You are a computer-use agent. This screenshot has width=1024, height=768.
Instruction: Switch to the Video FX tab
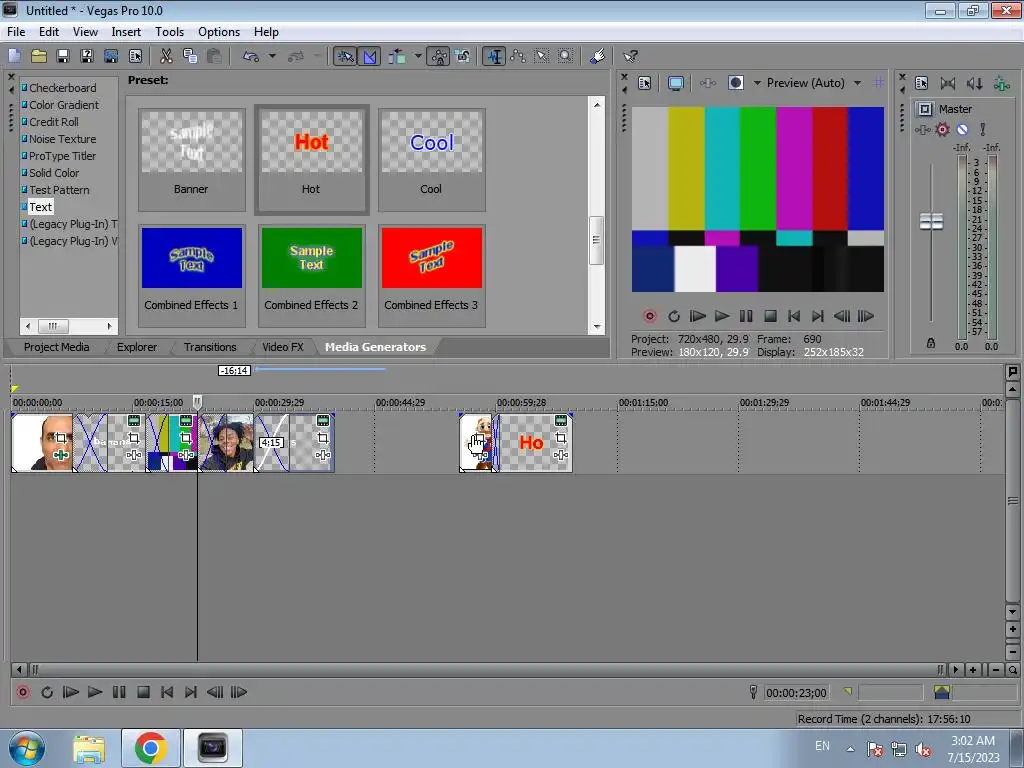(x=283, y=347)
